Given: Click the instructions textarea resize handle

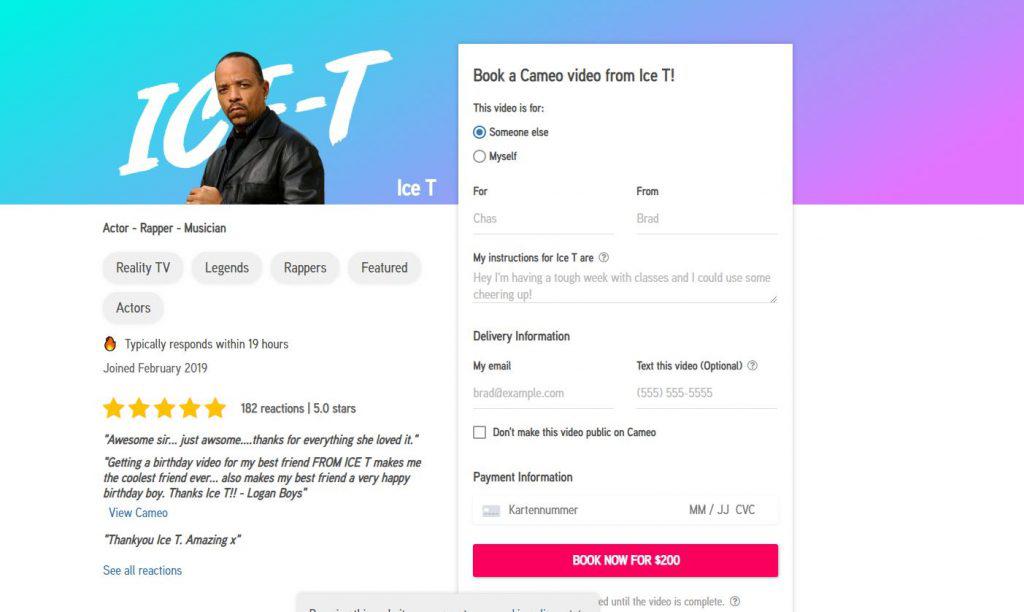Looking at the screenshot, I should click(773, 298).
